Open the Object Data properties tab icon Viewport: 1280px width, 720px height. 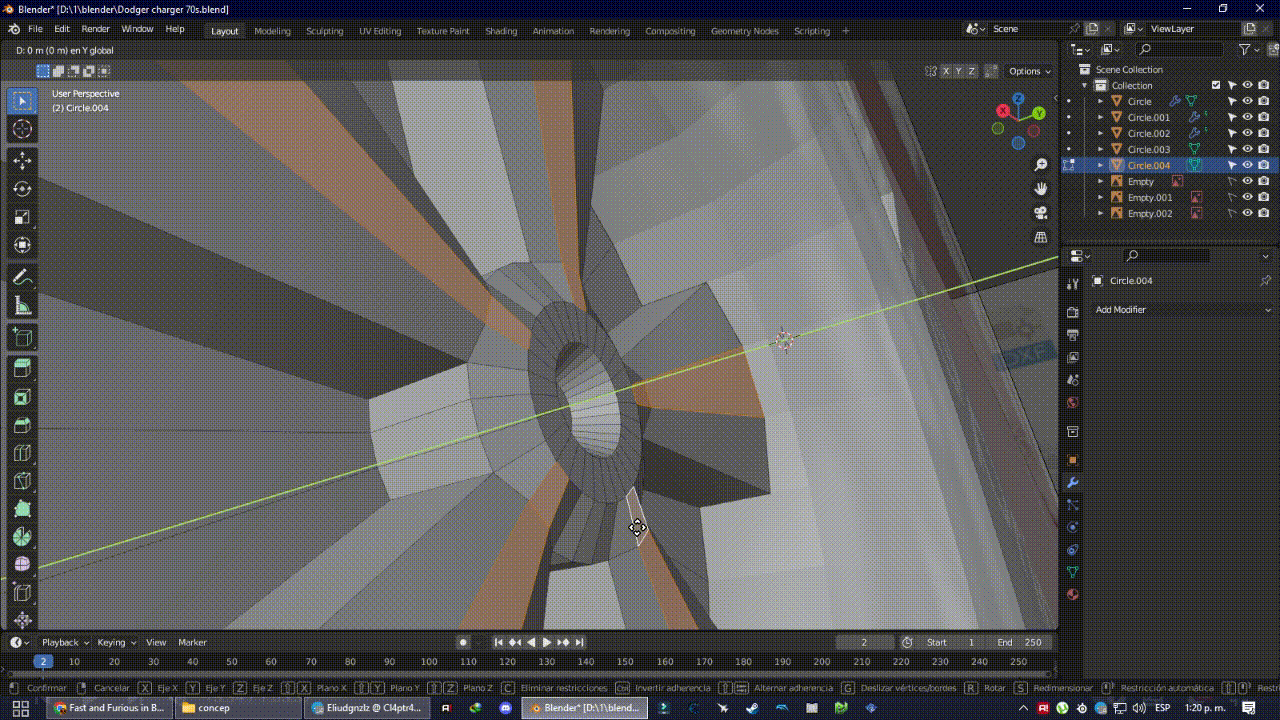click(x=1073, y=572)
